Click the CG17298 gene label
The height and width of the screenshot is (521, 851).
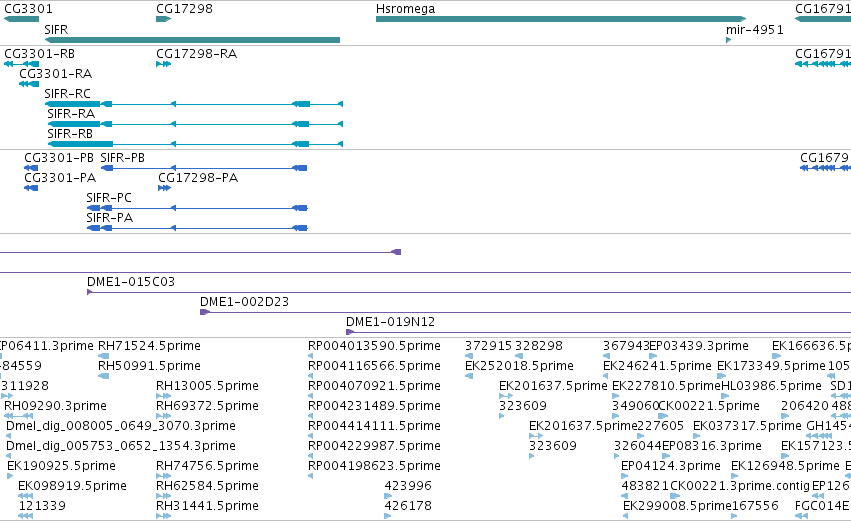coord(184,9)
